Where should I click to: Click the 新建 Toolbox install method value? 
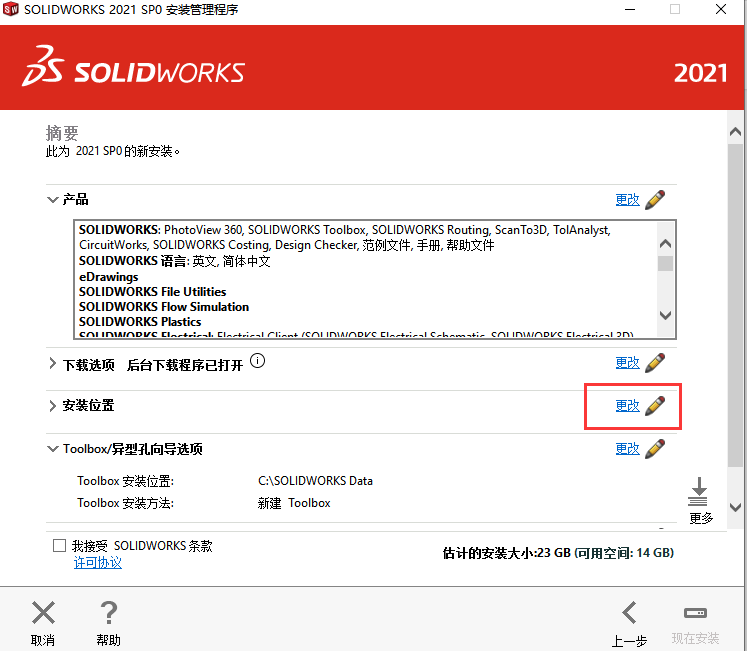(294, 503)
